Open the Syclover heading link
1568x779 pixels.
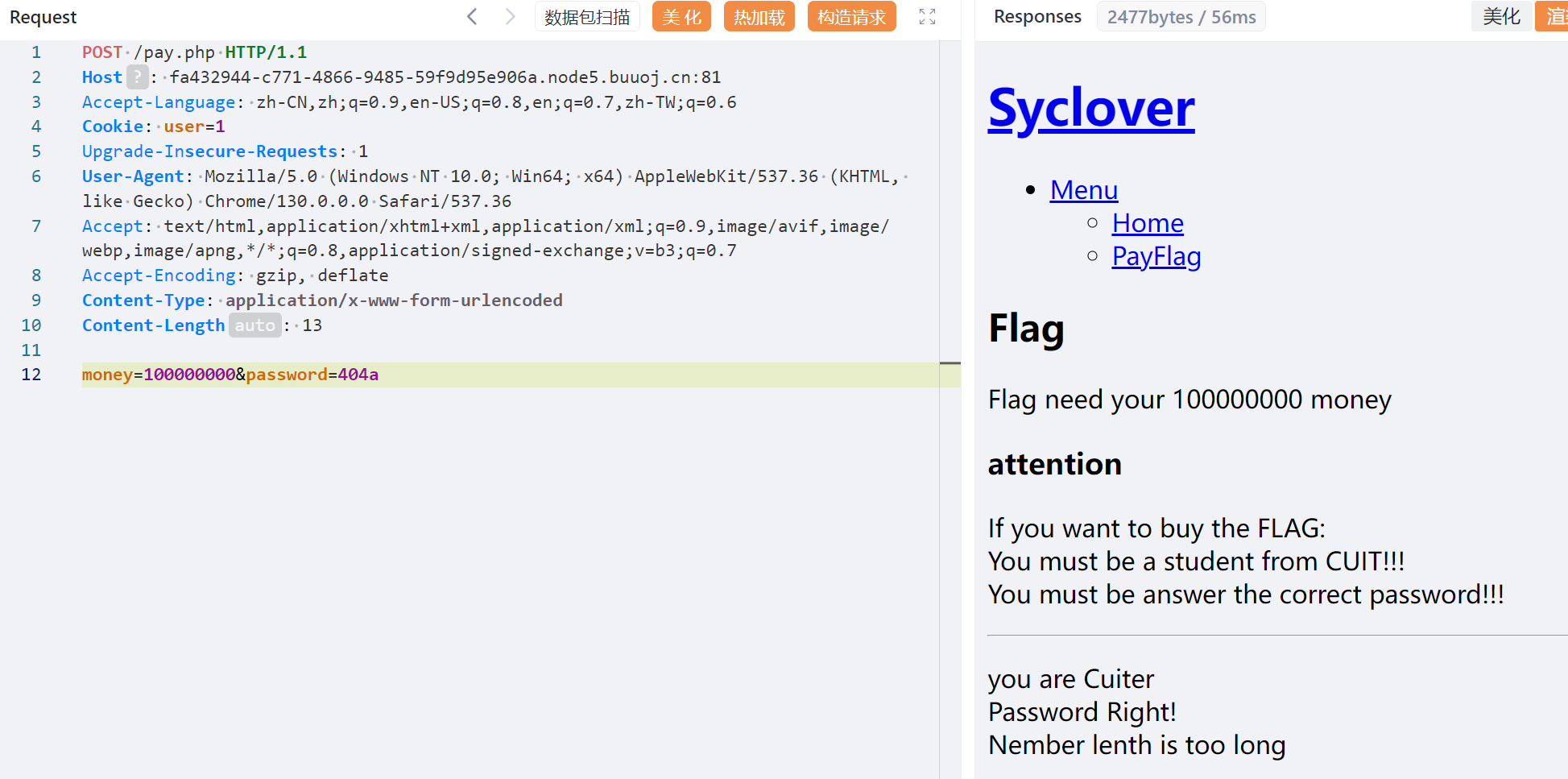click(x=1091, y=108)
